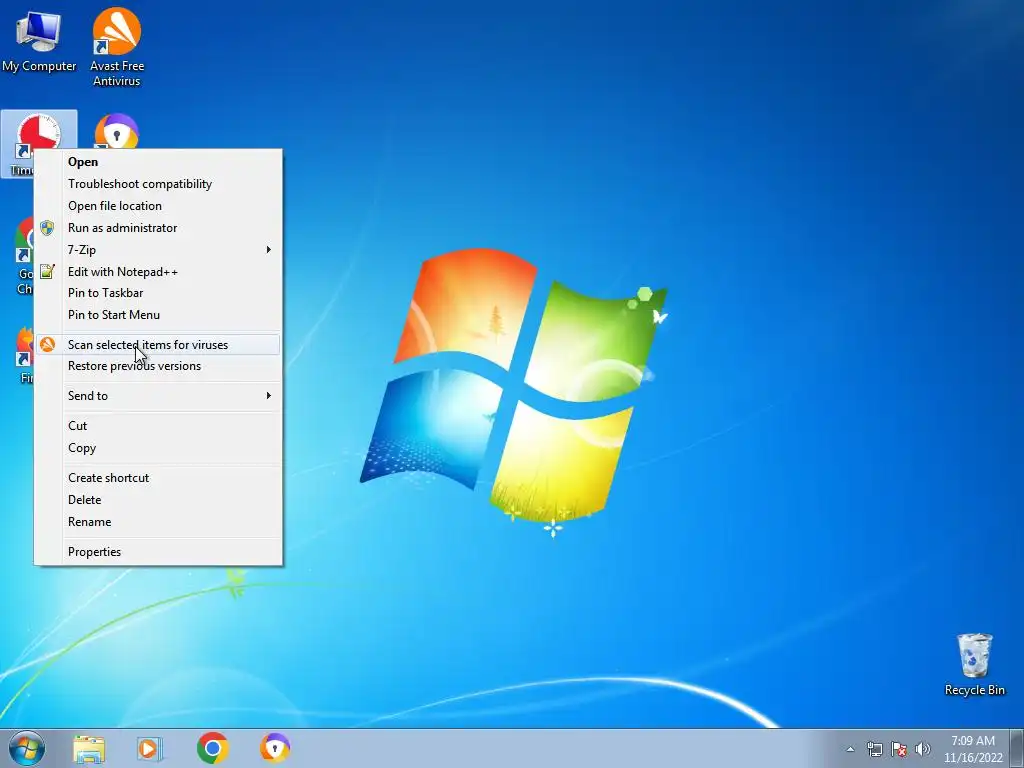Screen dimensions: 1024x768
Task: Select Restore previous versions
Action: coord(158,366)
